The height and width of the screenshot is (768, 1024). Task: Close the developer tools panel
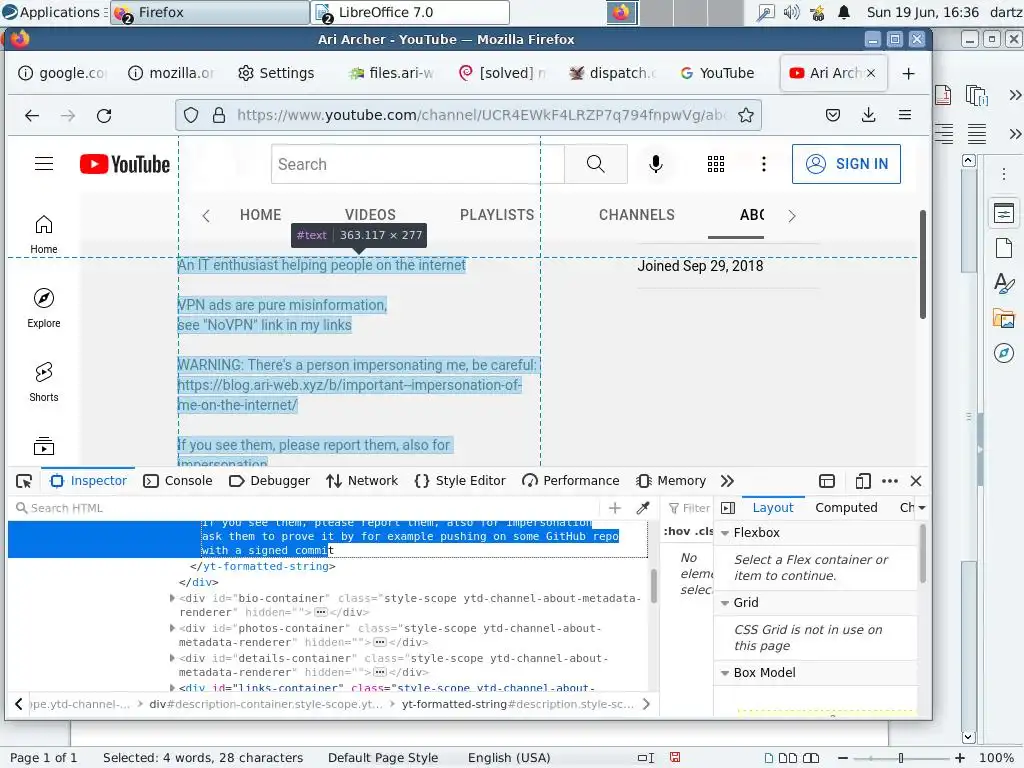(916, 481)
